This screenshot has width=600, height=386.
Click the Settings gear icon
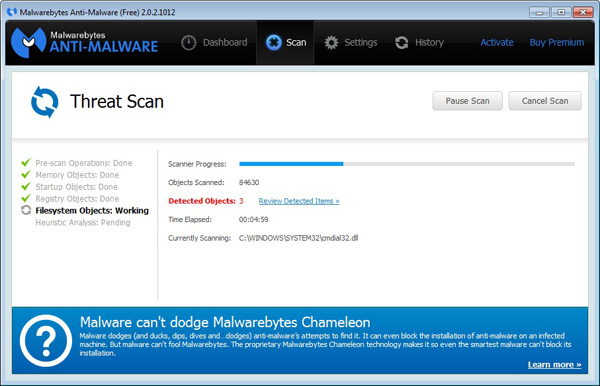click(x=331, y=42)
